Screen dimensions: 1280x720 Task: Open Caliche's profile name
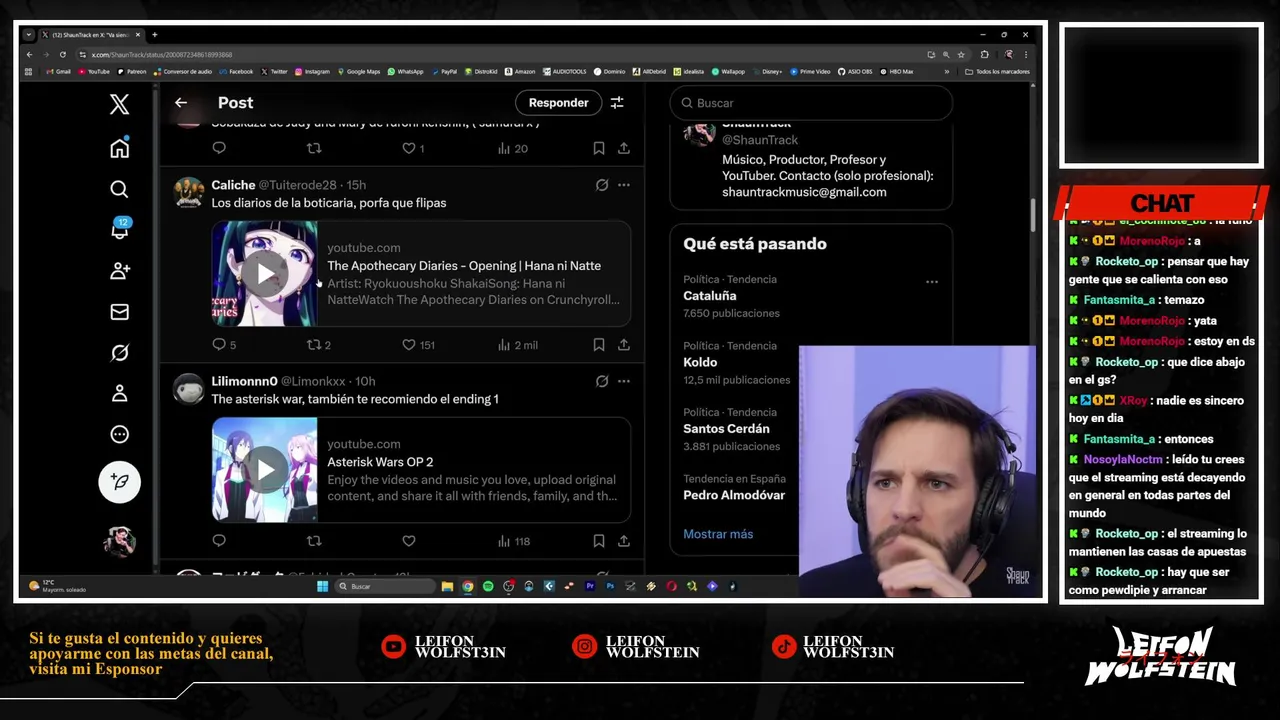coord(233,185)
